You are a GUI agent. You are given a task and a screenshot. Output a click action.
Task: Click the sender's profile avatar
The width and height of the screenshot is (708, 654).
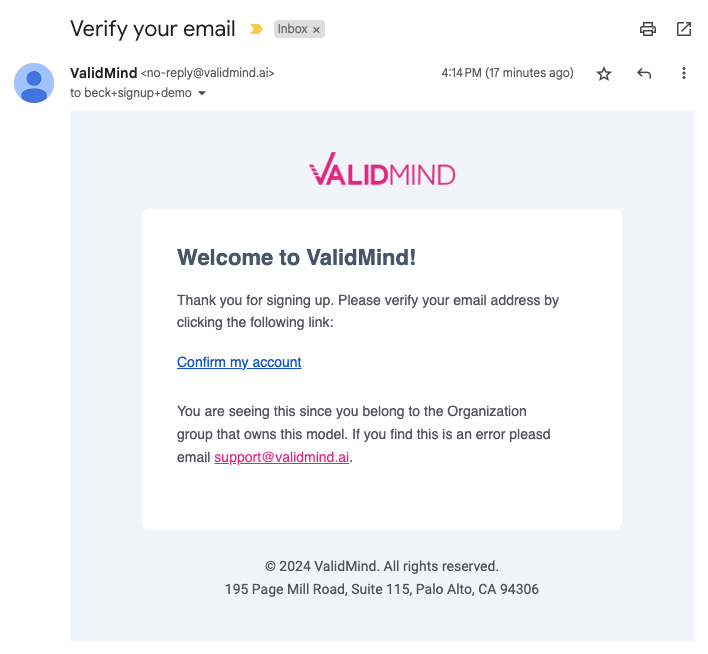click(34, 83)
